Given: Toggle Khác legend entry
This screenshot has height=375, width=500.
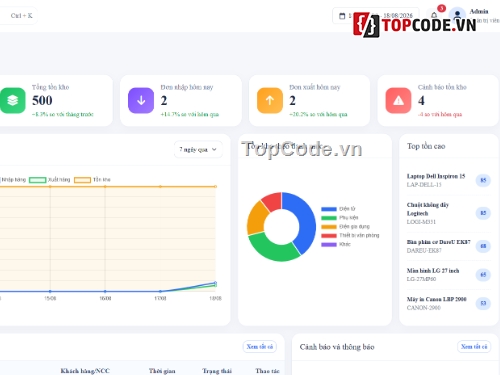Looking at the screenshot, I should [336, 244].
